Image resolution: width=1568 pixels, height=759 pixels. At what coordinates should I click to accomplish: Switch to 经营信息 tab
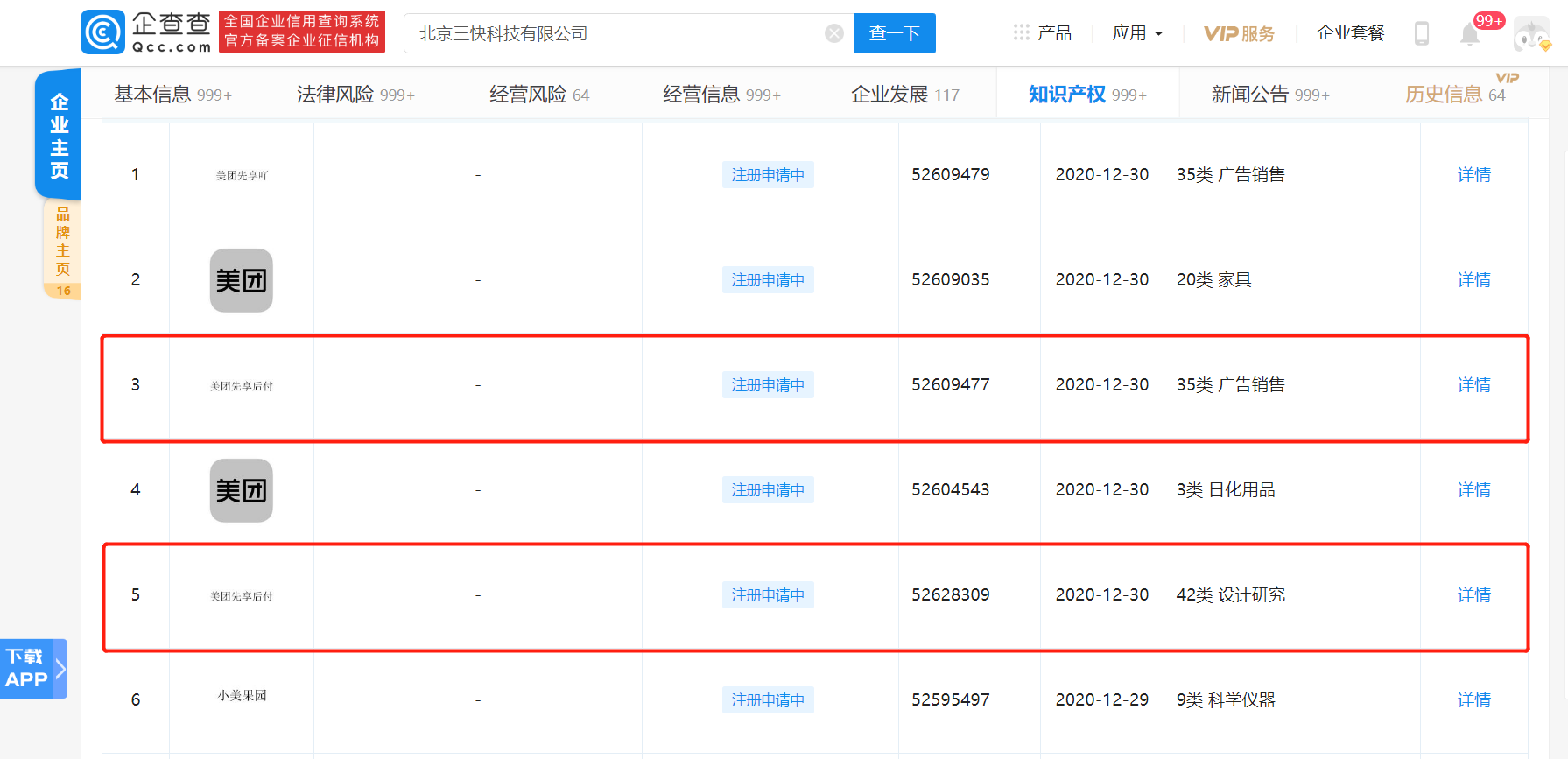pyautogui.click(x=721, y=95)
